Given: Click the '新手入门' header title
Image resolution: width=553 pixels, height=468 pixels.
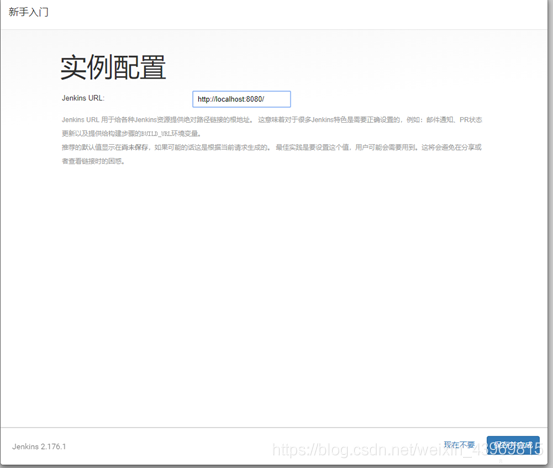Looking at the screenshot, I should pyautogui.click(x=29, y=12).
